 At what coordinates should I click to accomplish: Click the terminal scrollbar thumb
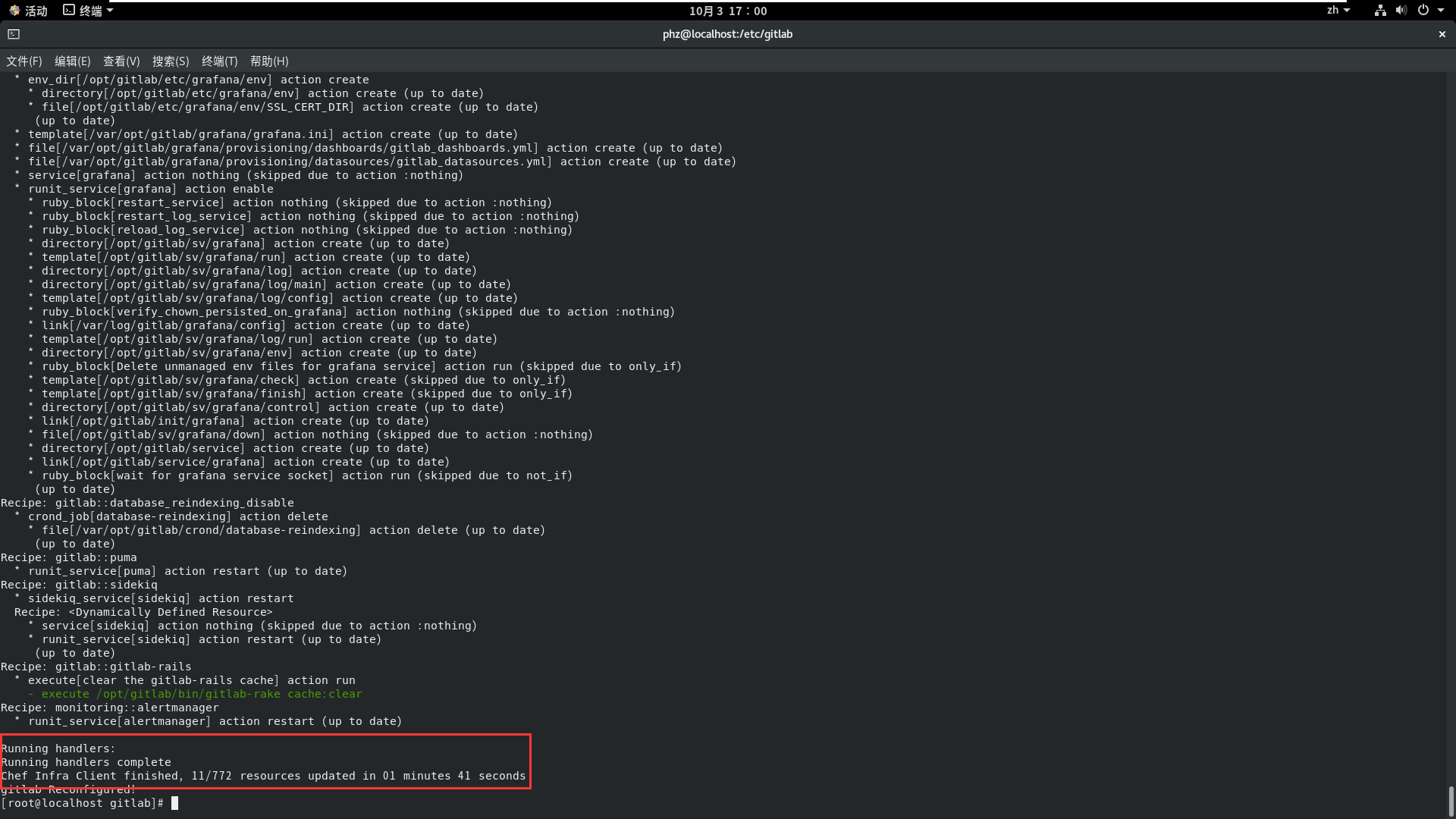pyautogui.click(x=1451, y=800)
